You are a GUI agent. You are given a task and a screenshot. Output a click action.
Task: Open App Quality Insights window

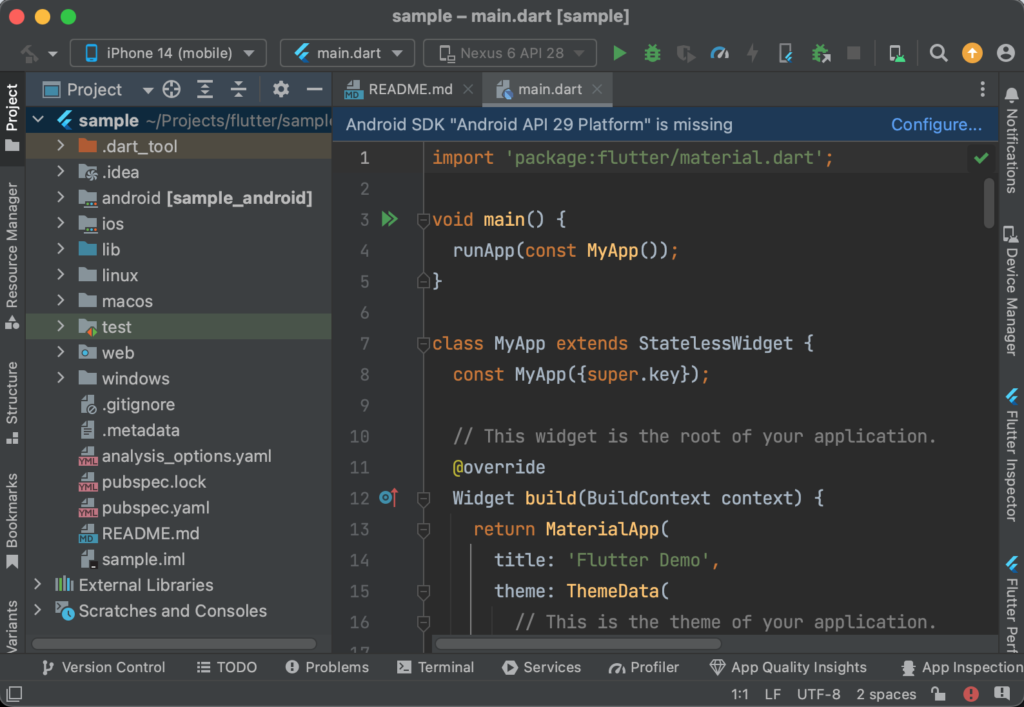click(x=788, y=667)
